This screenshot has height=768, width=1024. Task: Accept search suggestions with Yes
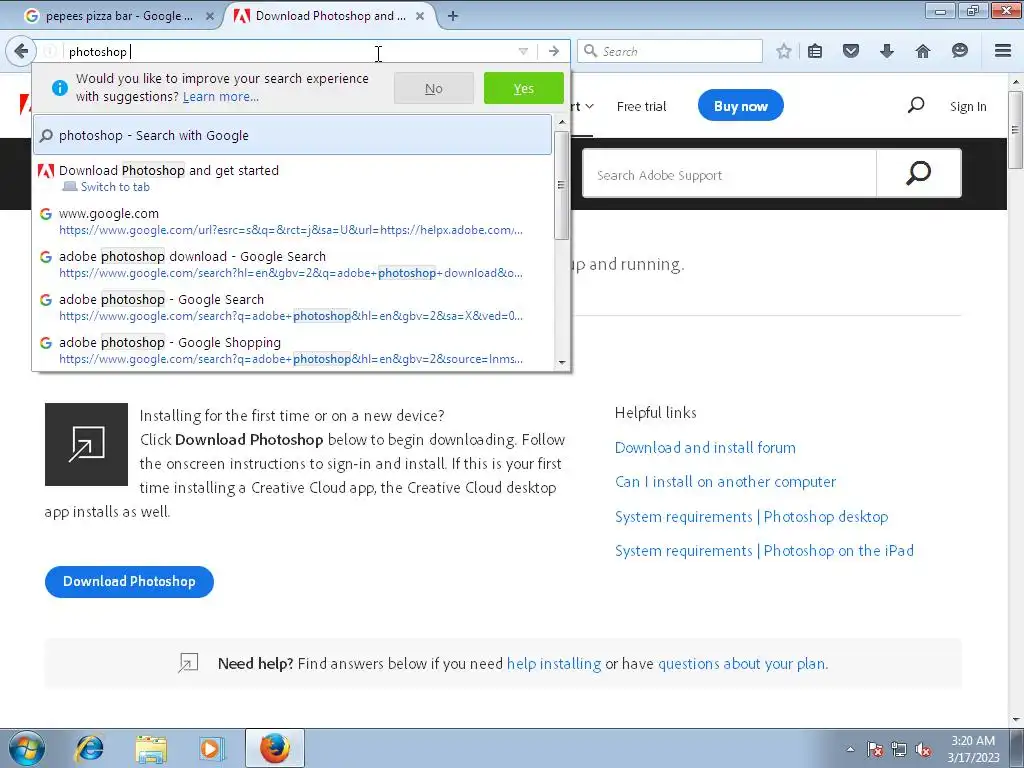pyautogui.click(x=524, y=88)
